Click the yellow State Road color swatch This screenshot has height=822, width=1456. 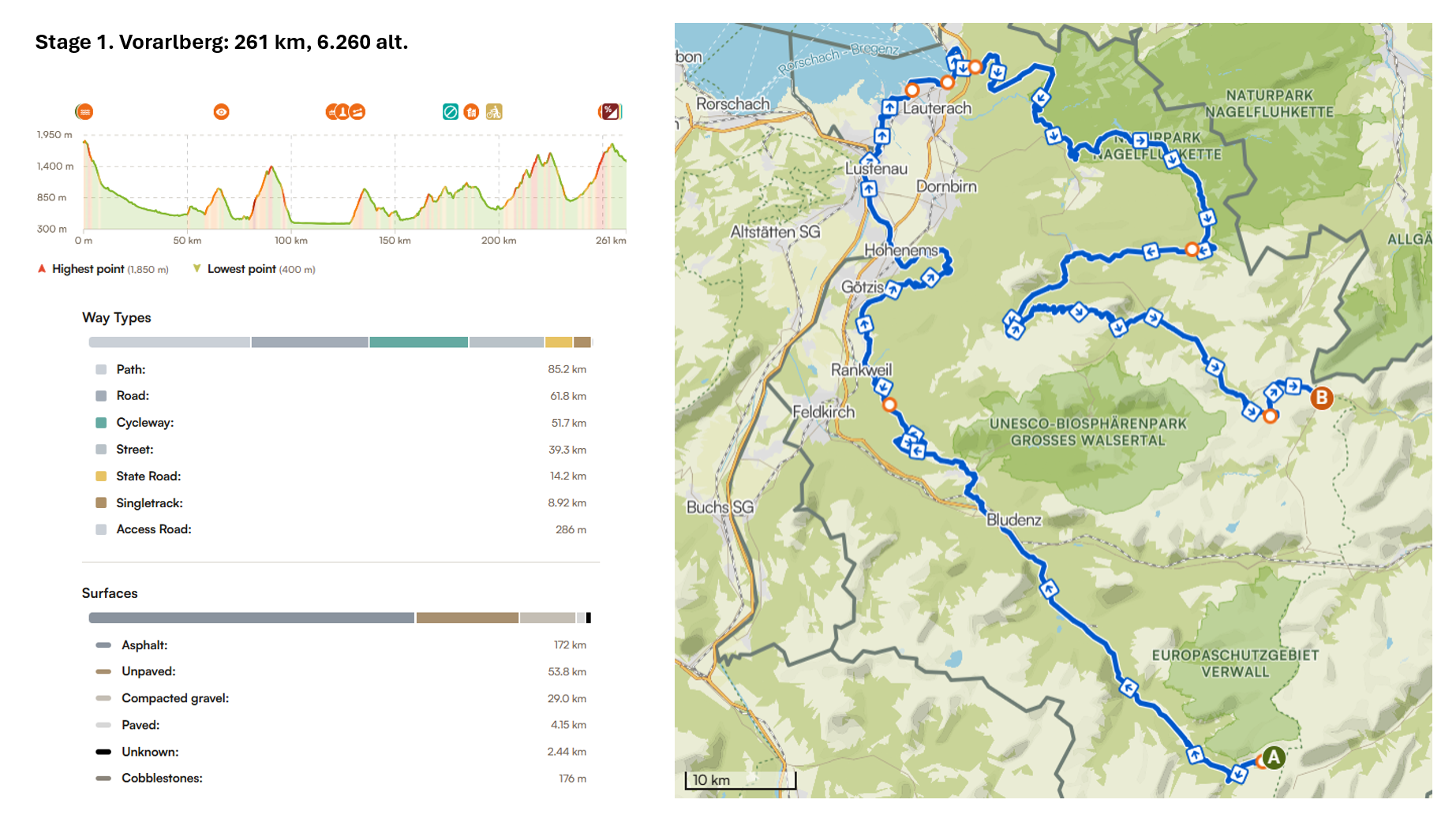pos(101,476)
